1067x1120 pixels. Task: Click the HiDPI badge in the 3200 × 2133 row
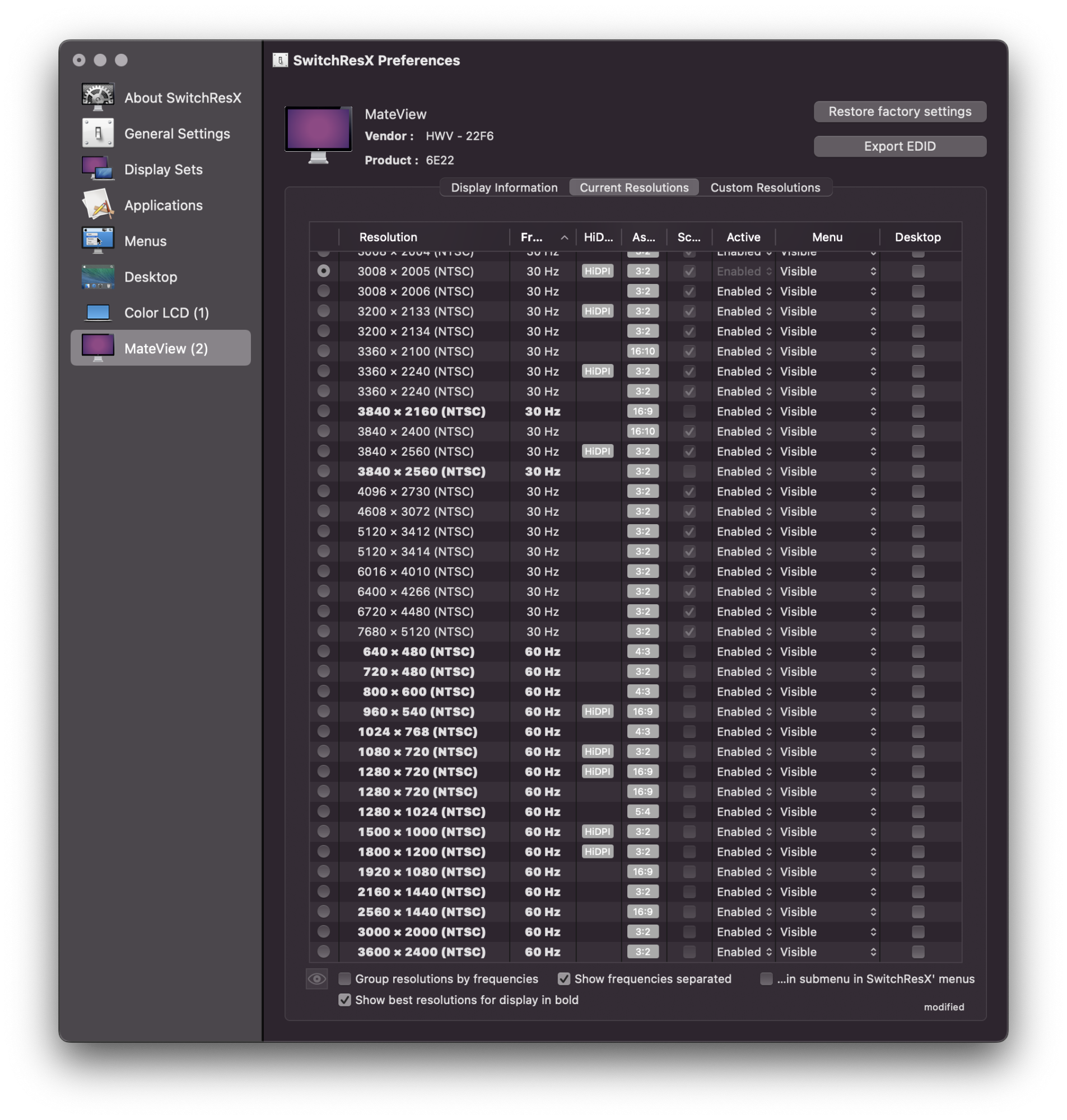pos(597,311)
